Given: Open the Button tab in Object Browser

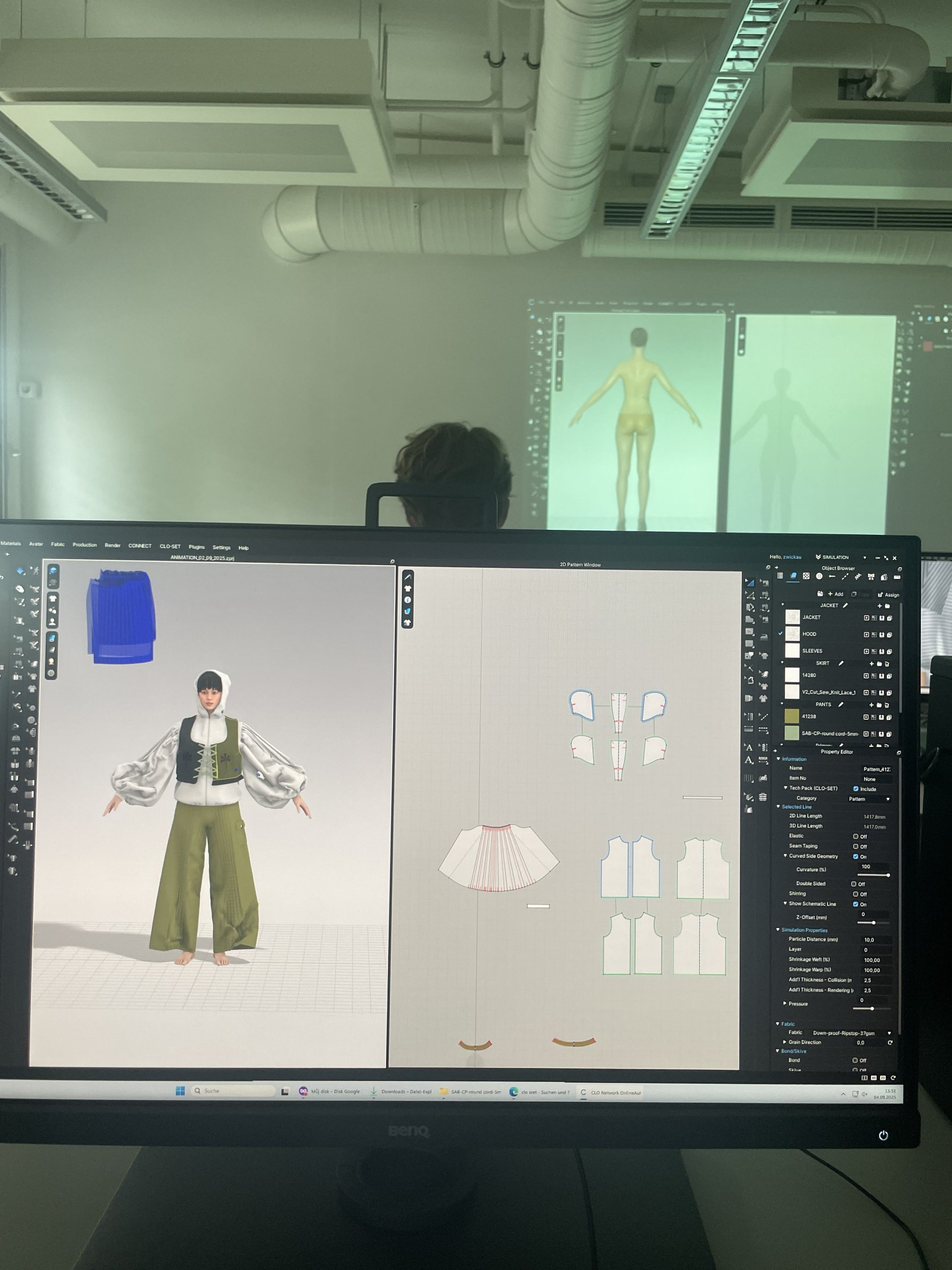Looking at the screenshot, I should pyautogui.click(x=820, y=576).
